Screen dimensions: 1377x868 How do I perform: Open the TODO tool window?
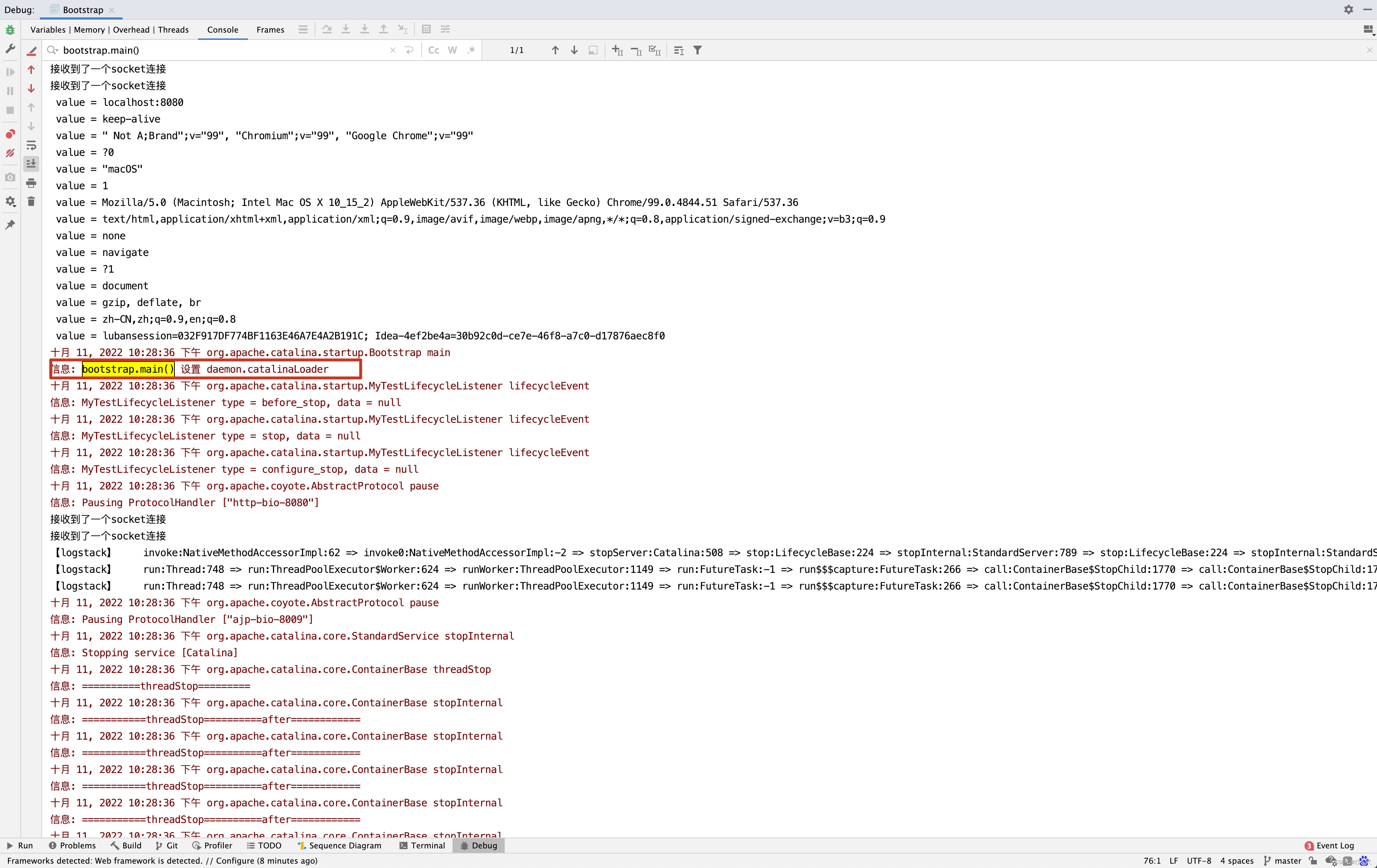tap(264, 846)
